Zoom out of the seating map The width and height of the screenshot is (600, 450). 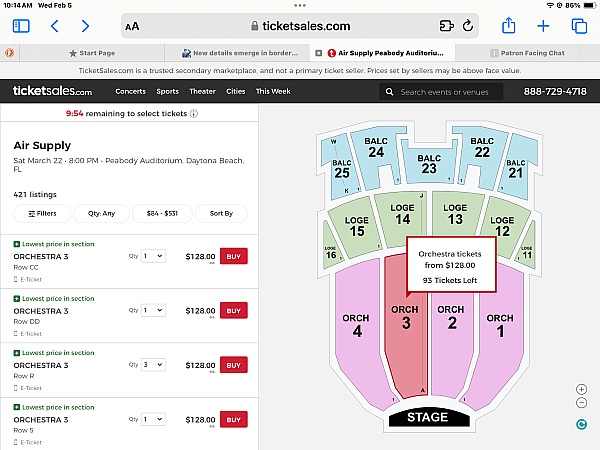coord(581,403)
